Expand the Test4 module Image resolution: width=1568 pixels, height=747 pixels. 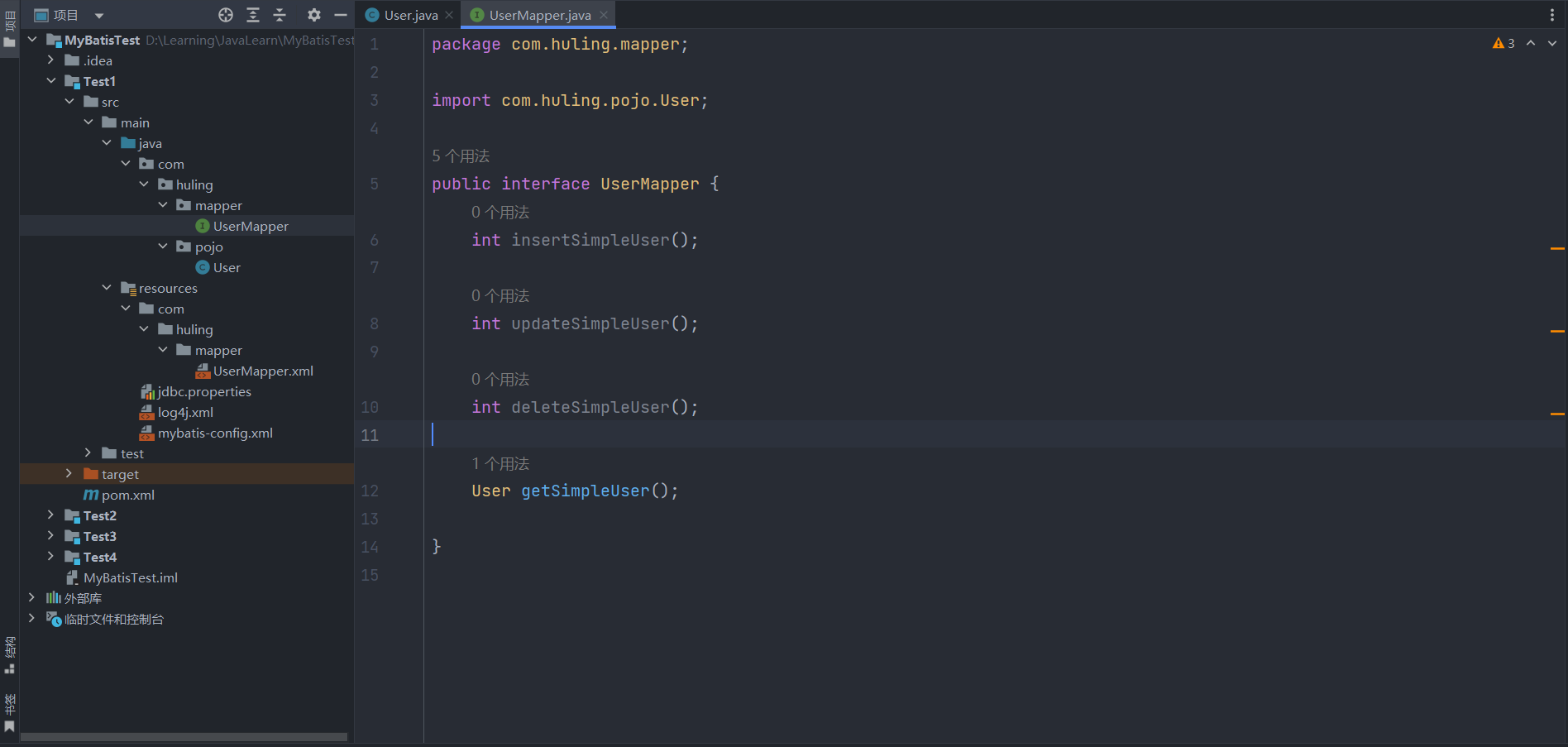[50, 556]
